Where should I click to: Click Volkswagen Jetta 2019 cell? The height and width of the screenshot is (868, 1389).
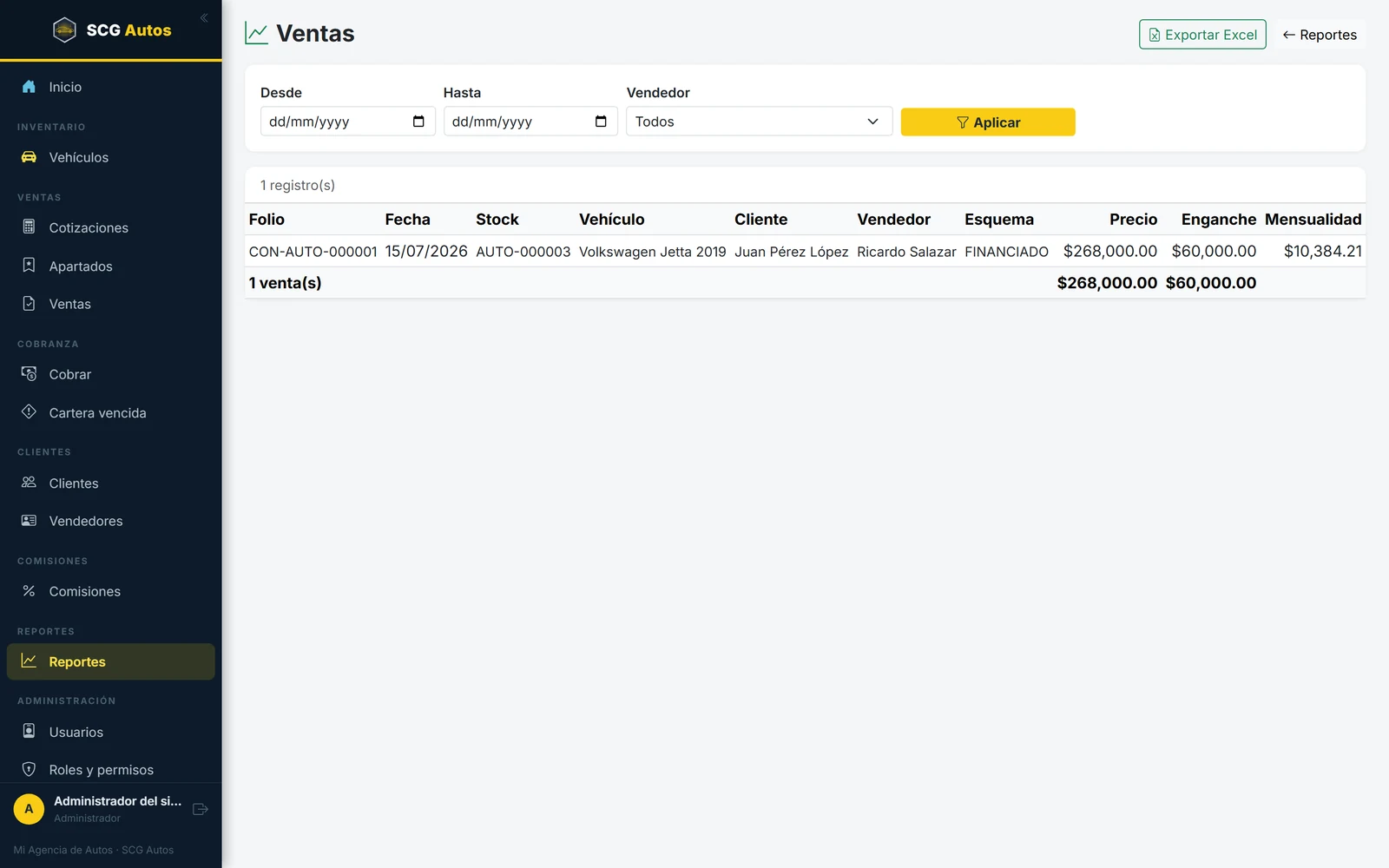tap(653, 252)
